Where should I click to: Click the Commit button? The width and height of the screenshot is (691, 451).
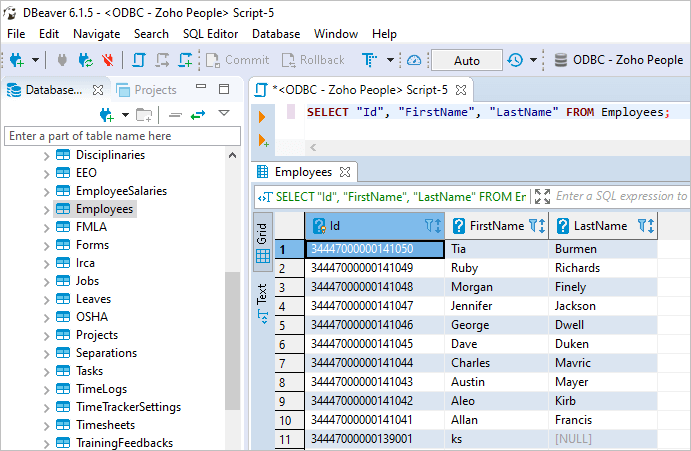point(238,60)
